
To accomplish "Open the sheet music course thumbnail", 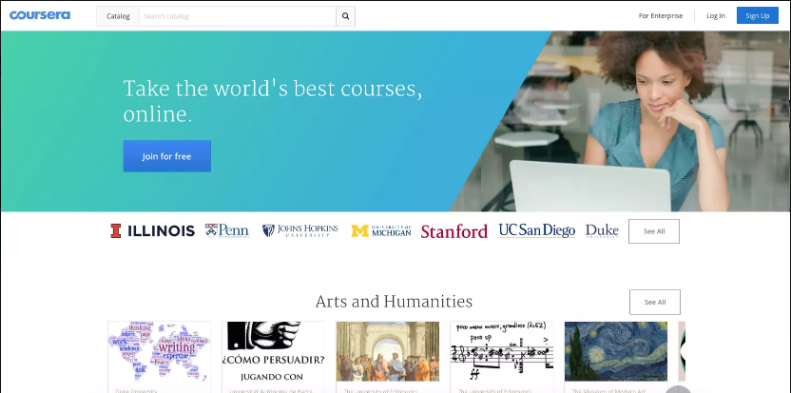I will (502, 351).
